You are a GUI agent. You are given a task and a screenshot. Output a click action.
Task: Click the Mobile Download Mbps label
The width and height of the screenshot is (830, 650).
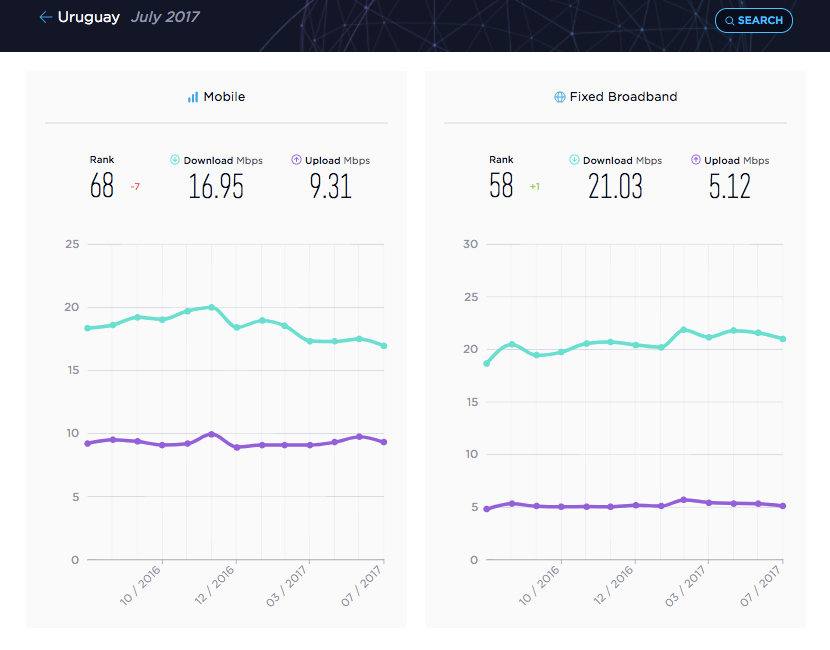(x=223, y=160)
